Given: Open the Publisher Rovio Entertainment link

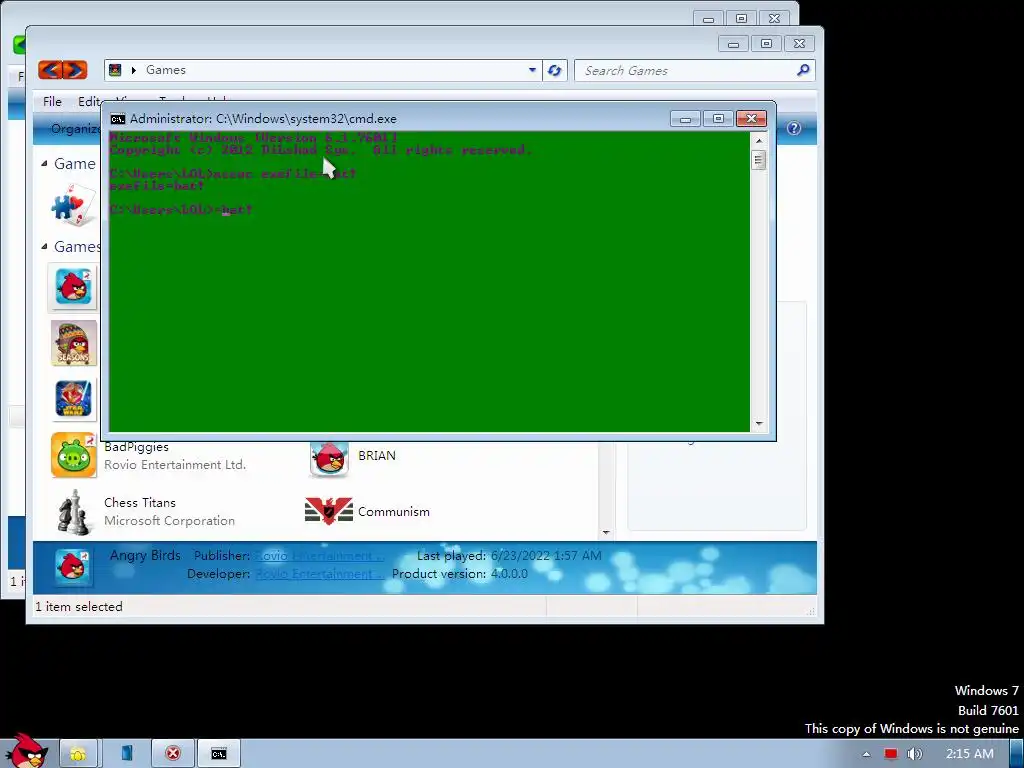Looking at the screenshot, I should point(320,556).
